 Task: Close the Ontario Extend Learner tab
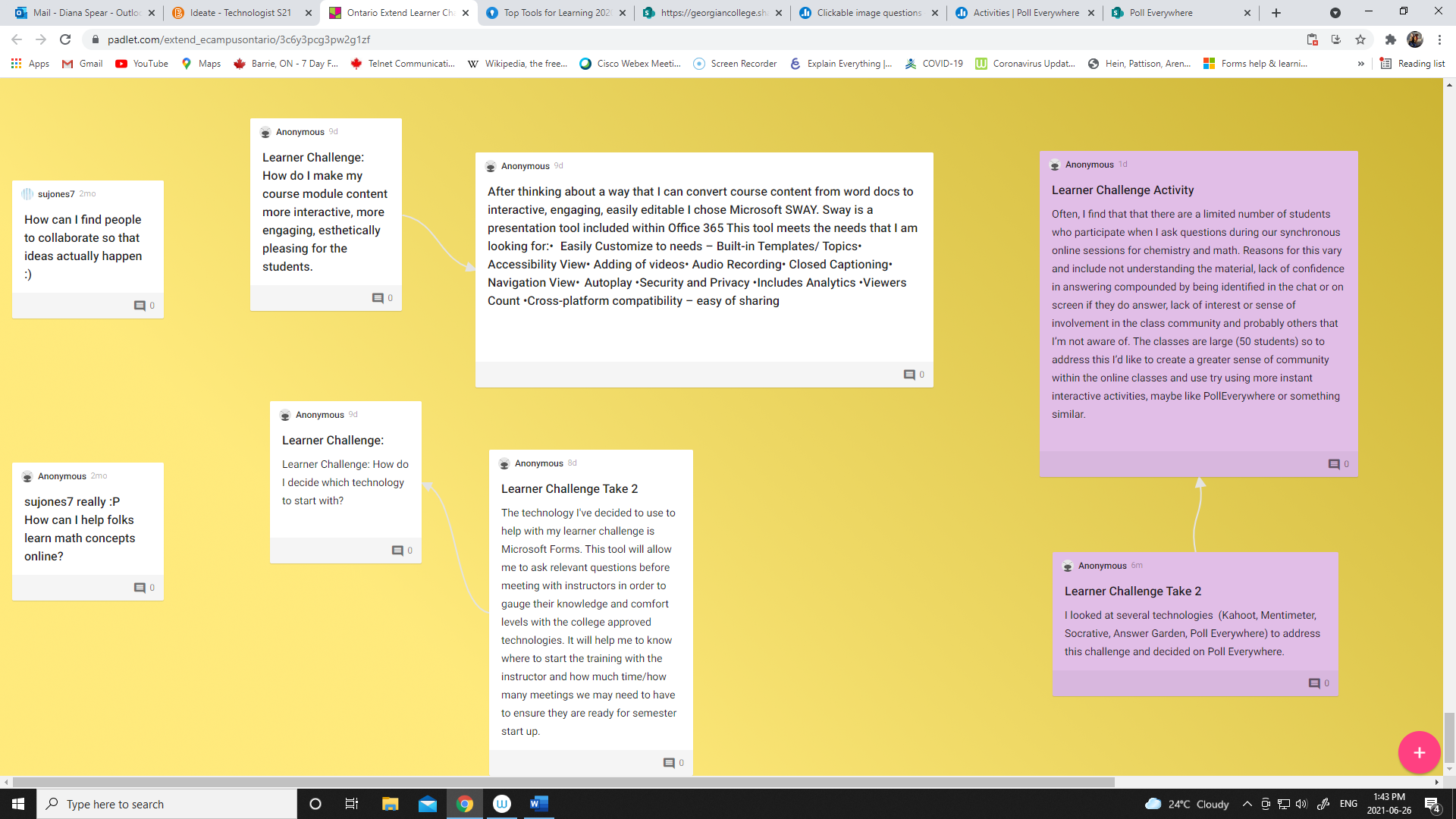coord(466,13)
